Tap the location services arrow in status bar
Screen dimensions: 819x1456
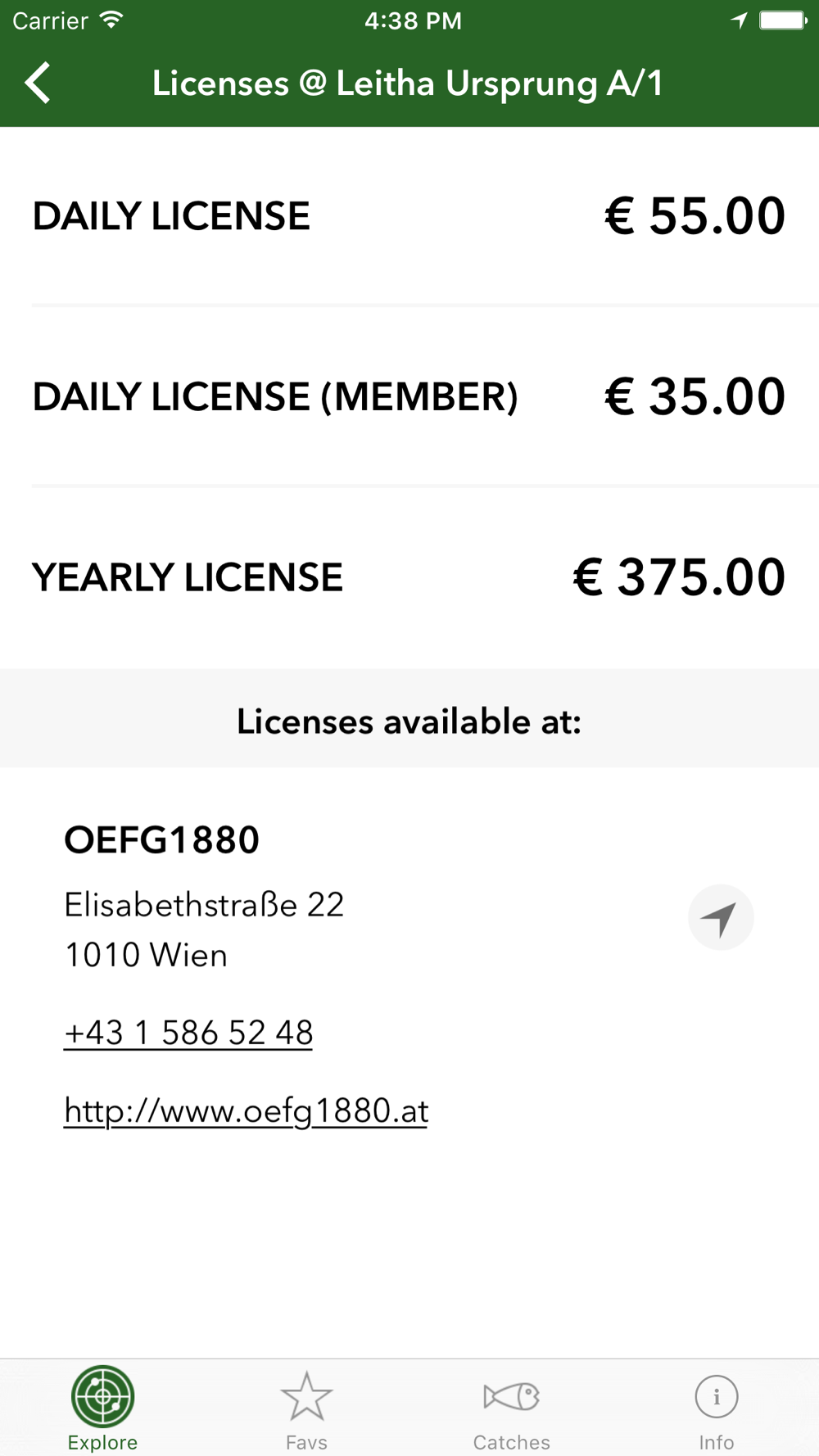(739, 20)
